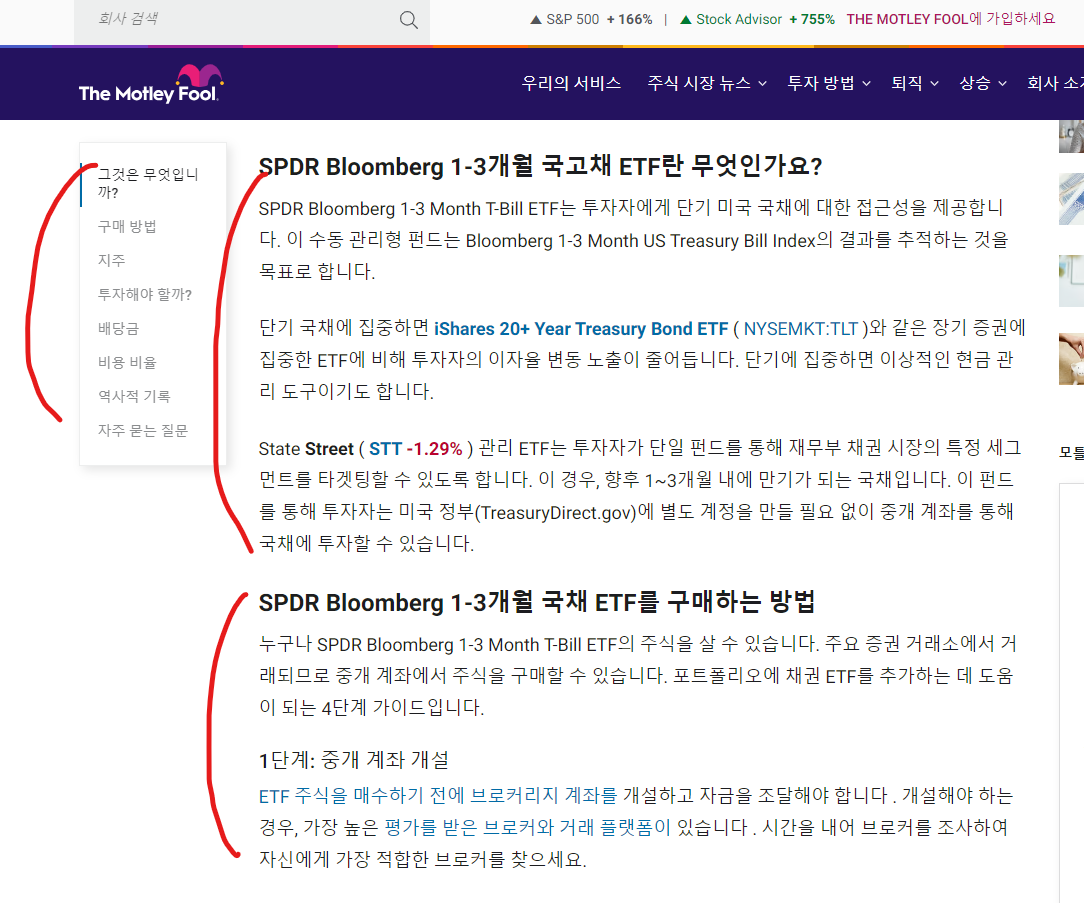Screen dimensions: 1084x903
Task: Click the search magnifying glass icon
Action: (408, 19)
